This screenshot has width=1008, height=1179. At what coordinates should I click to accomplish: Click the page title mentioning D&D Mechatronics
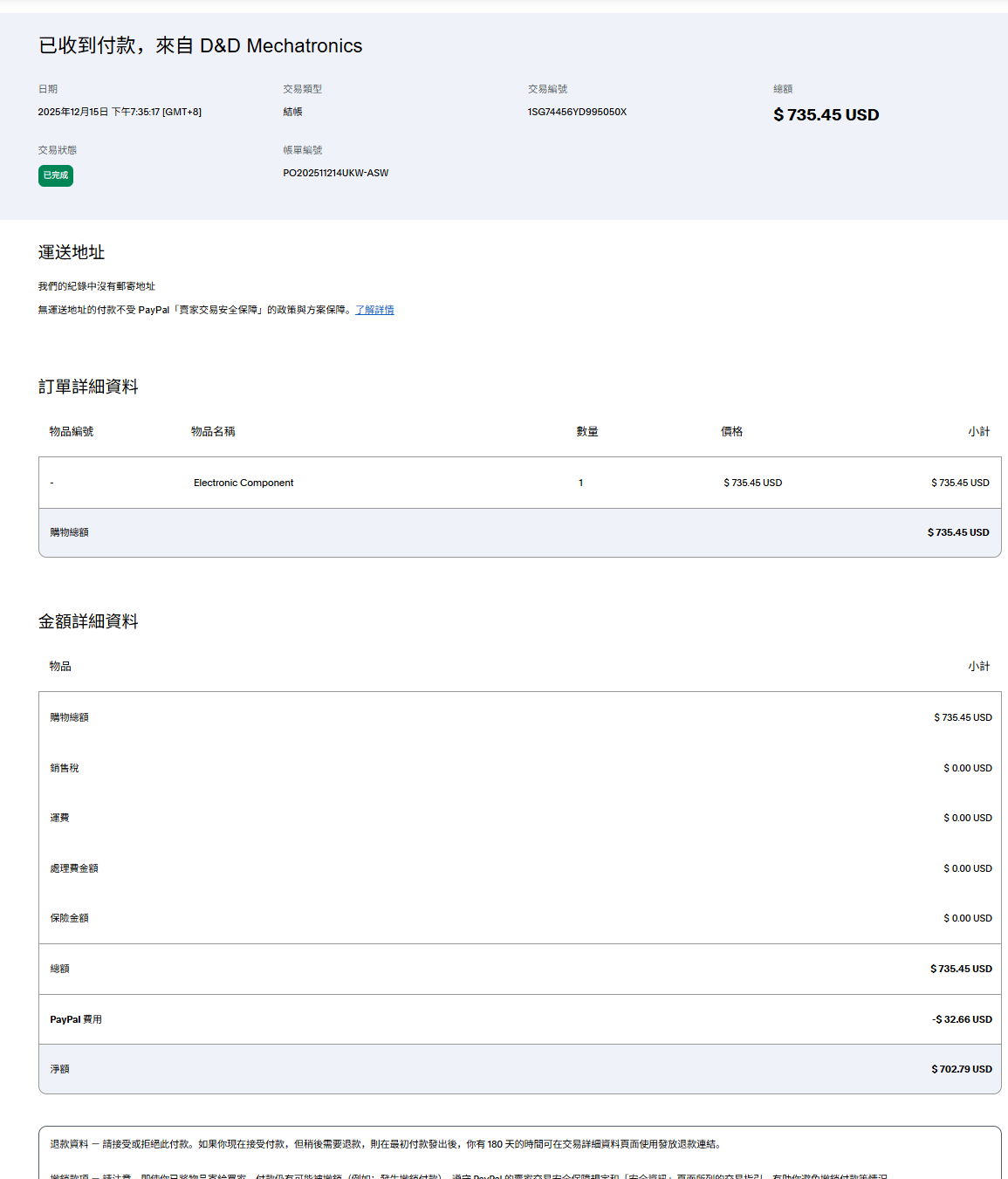click(200, 45)
